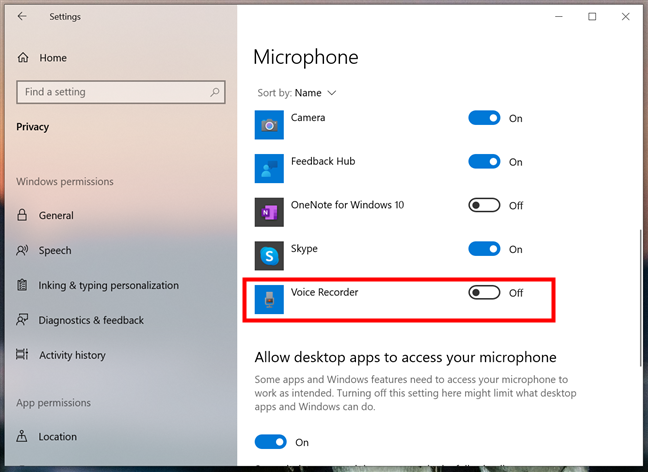648x472 pixels.
Task: Enable Voice Recorder microphone toggle
Action: 484,293
